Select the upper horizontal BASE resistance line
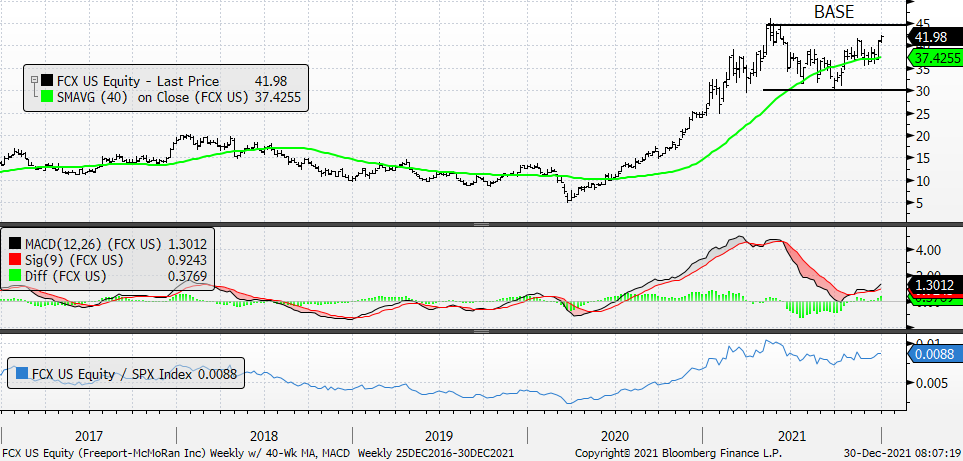 coord(838,25)
